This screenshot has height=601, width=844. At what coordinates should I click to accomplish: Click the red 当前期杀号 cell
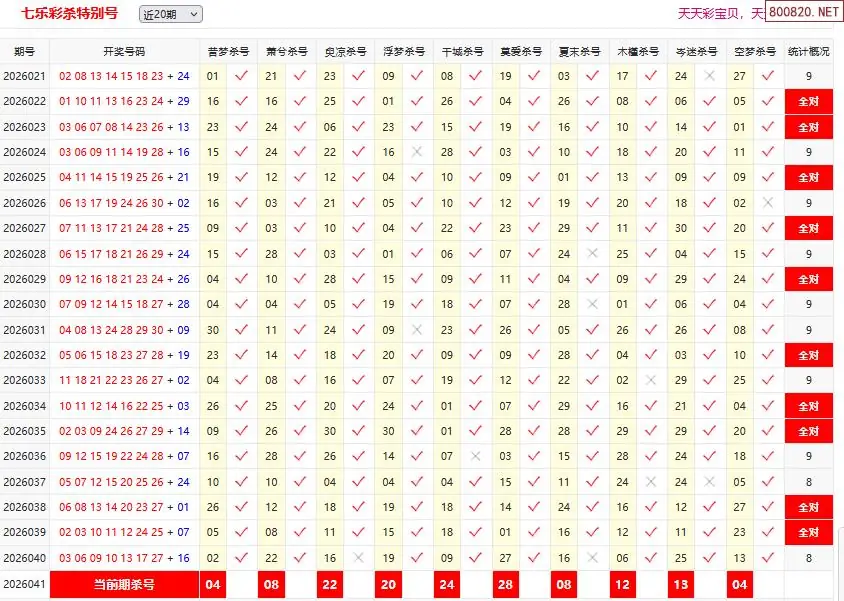coord(124,584)
